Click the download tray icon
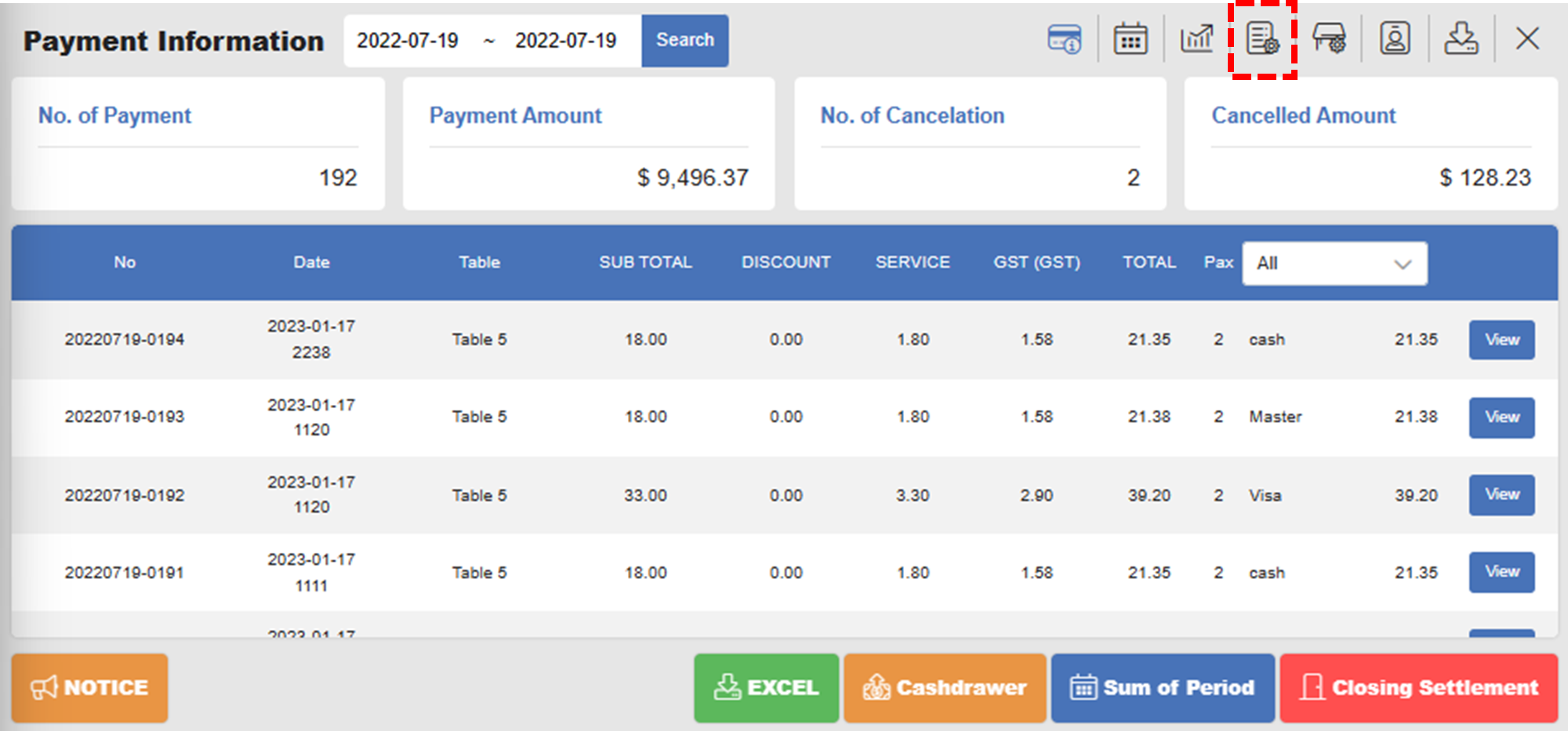1568x731 pixels. click(x=1461, y=39)
